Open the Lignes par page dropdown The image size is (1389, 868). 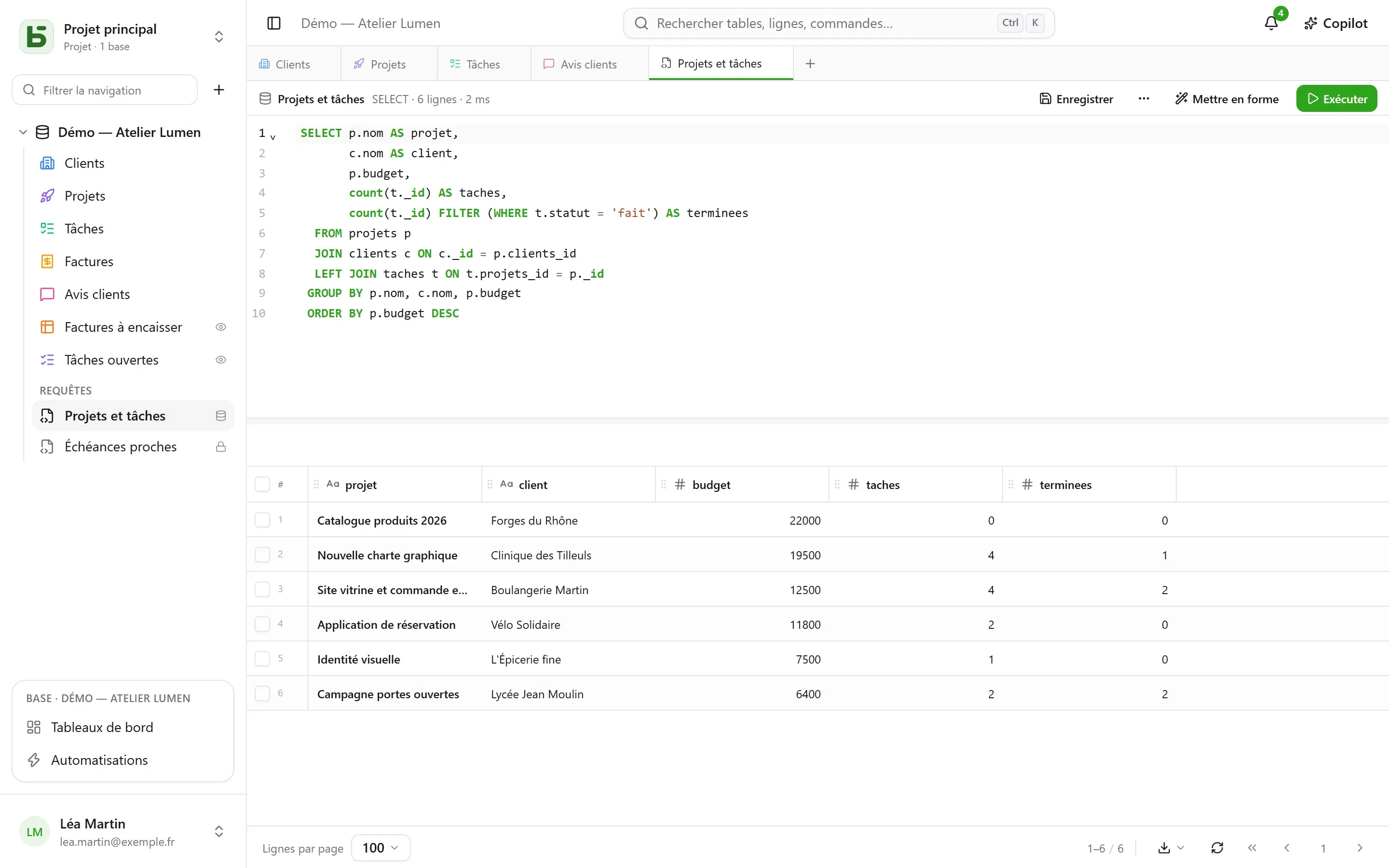pyautogui.click(x=381, y=847)
